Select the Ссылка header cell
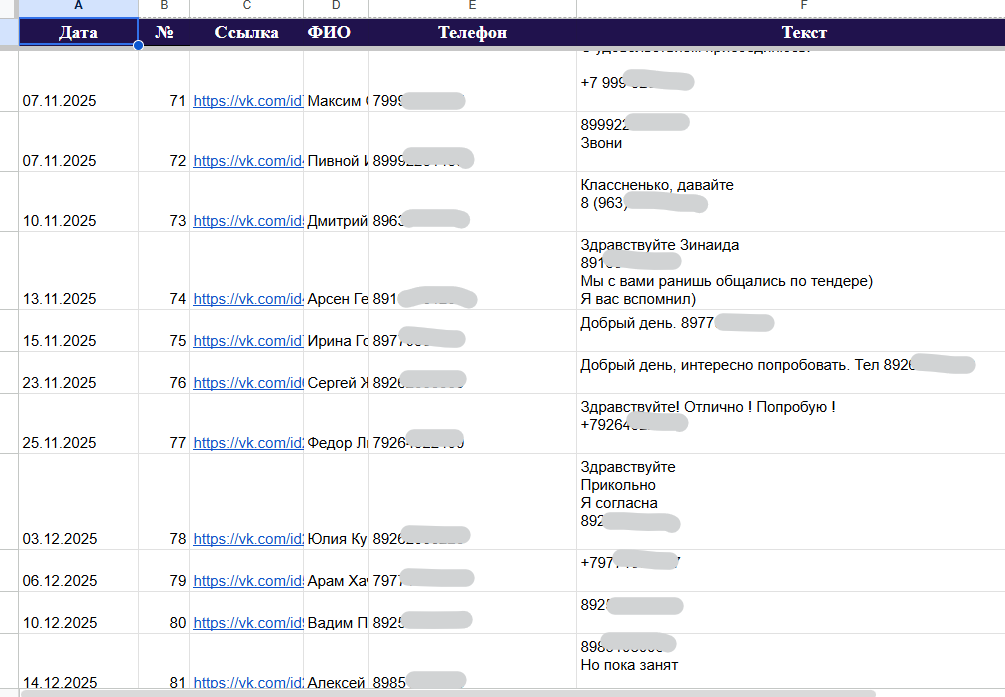Image resolution: width=1005 pixels, height=697 pixels. (x=247, y=32)
